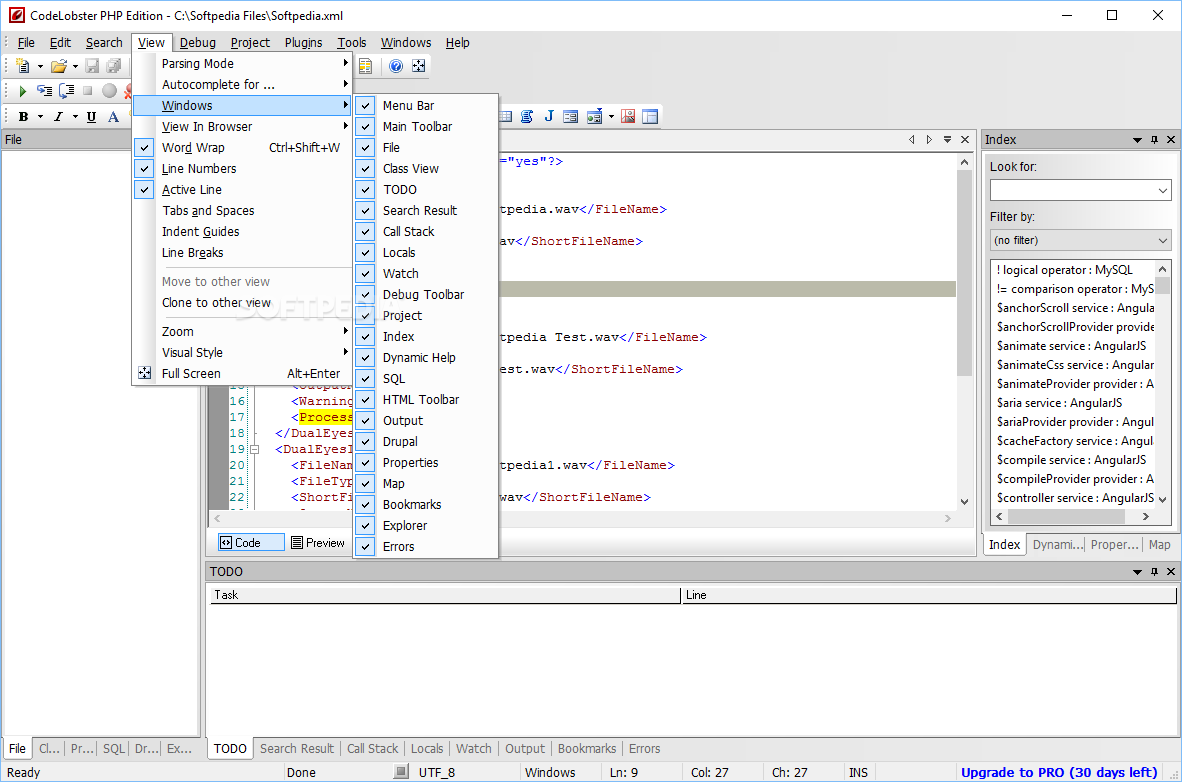Click the editor vertical scrollbar thumb
Viewport: 1182px width, 782px height.
964,272
